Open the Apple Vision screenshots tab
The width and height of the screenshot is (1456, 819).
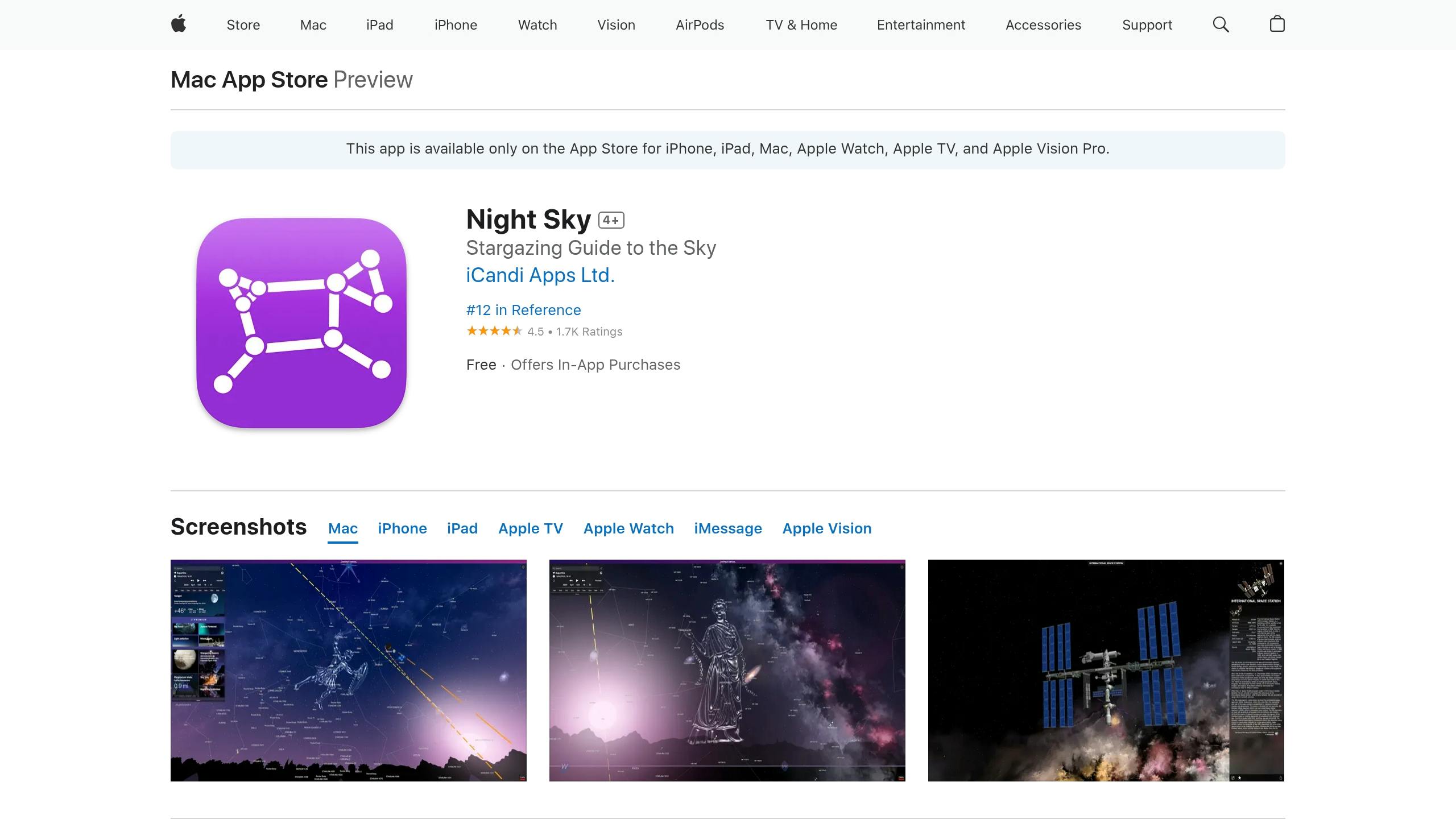click(826, 528)
